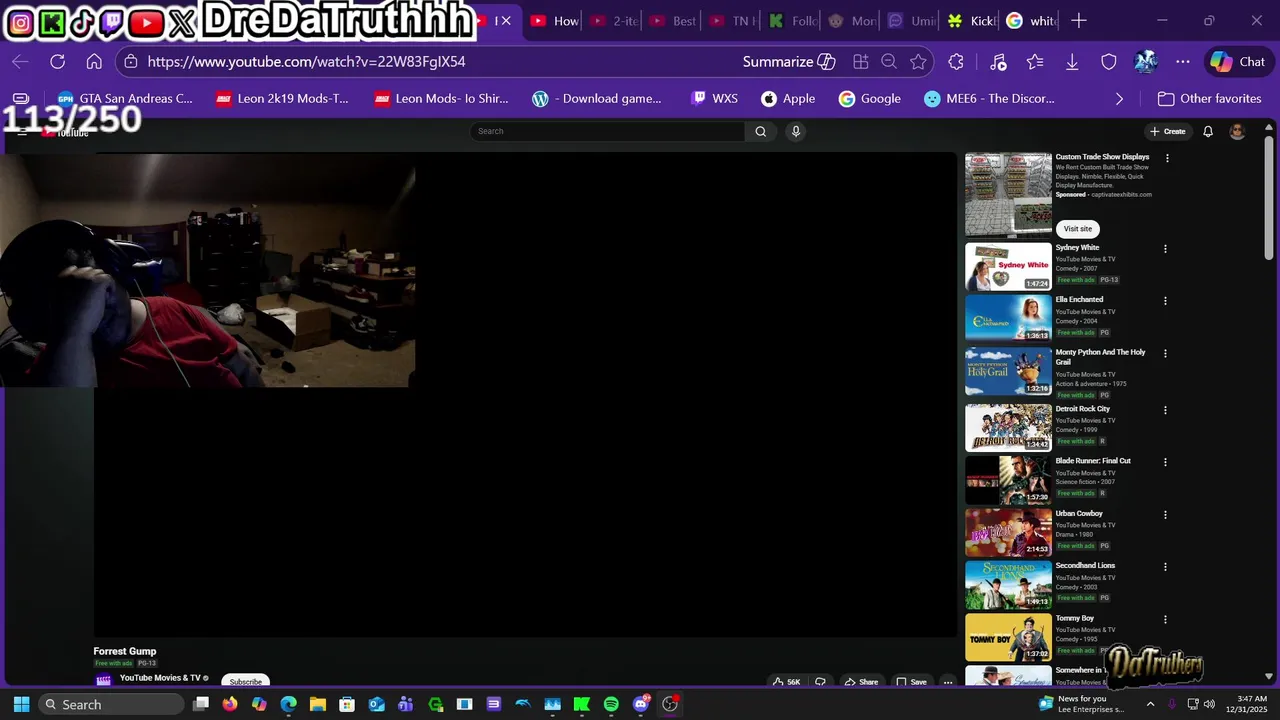Viewport: 1280px width, 720px height.
Task: Open options menu for Custom Trade Show Displays ad
Action: 1167,158
